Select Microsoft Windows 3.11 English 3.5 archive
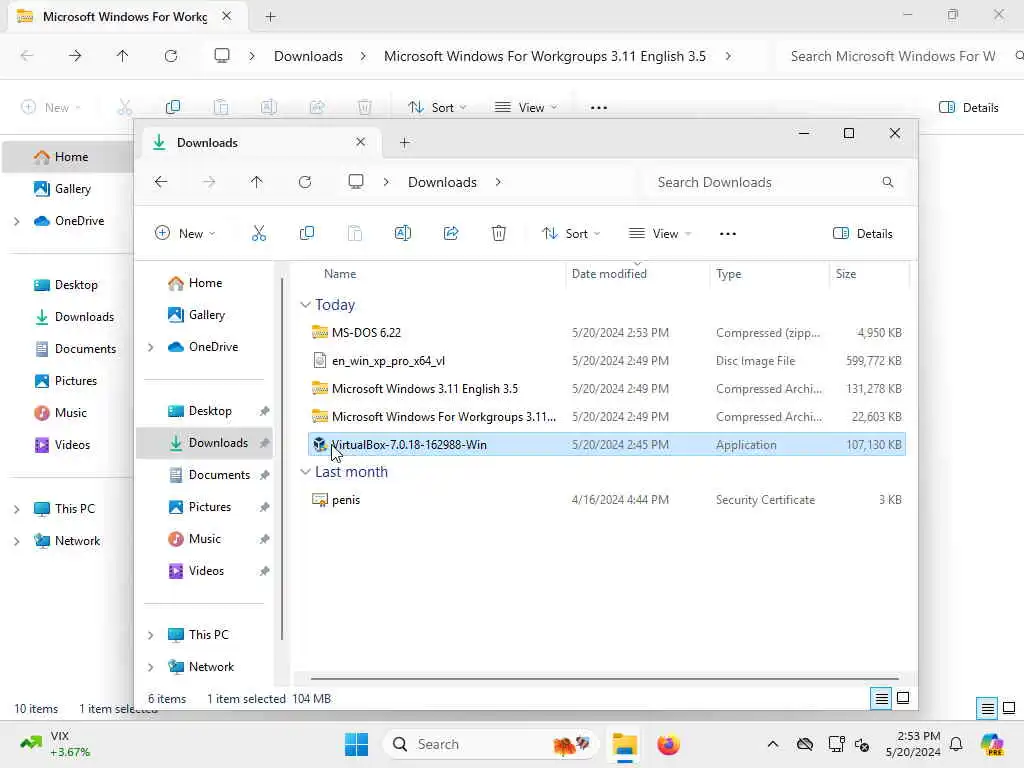Screen dimensions: 1024x768 pos(606,389)
